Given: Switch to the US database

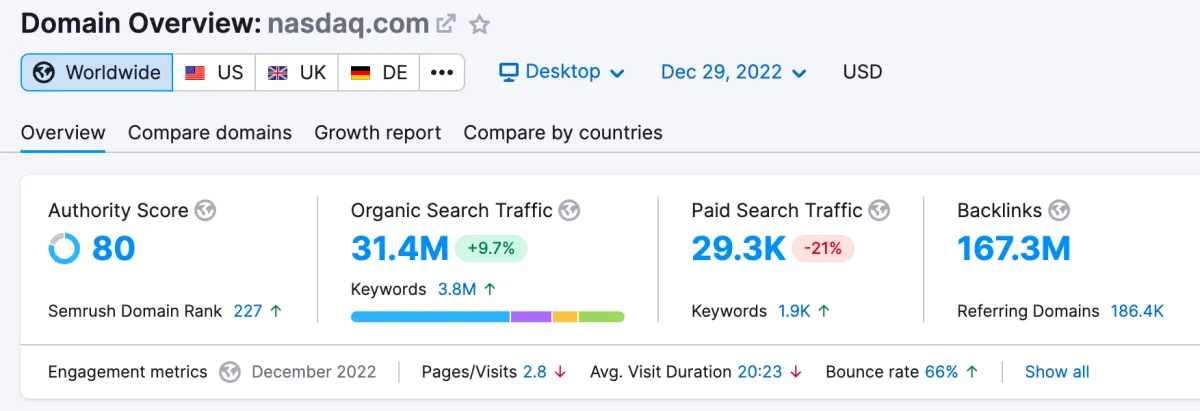Looking at the screenshot, I should click(x=214, y=72).
